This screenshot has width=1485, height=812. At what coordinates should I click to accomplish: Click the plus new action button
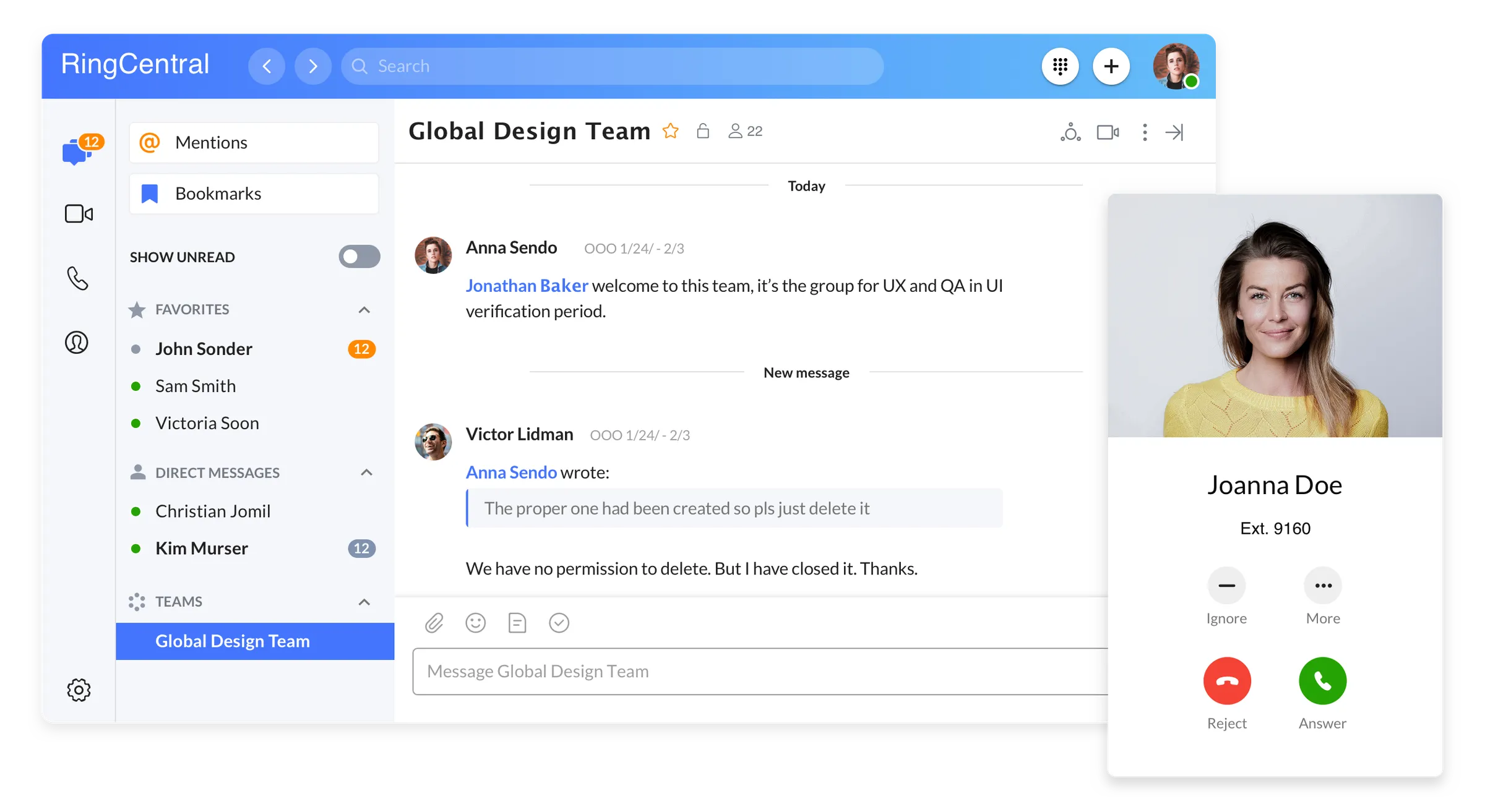coord(1111,66)
